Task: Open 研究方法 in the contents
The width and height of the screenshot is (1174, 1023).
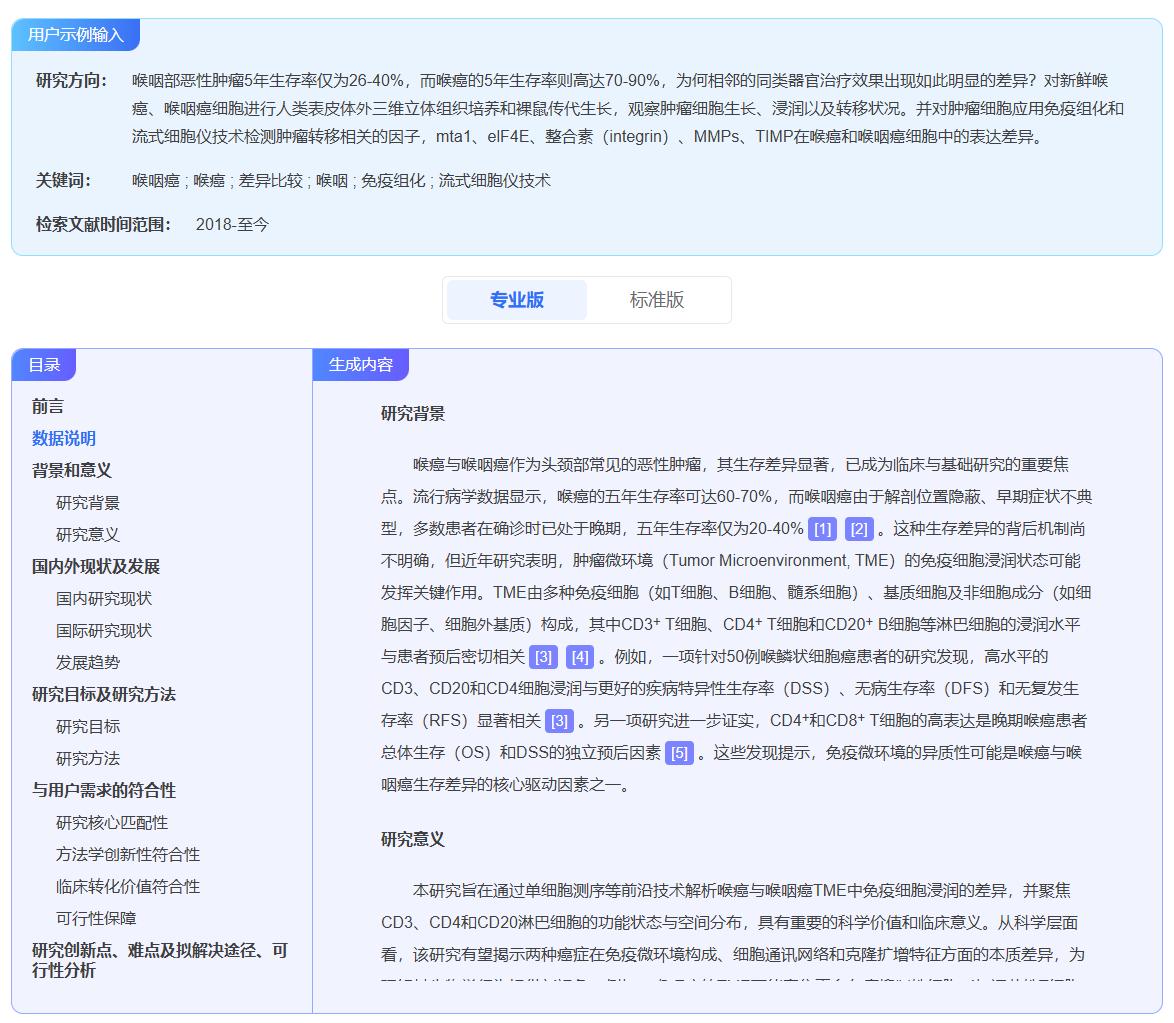Action: click(x=88, y=759)
